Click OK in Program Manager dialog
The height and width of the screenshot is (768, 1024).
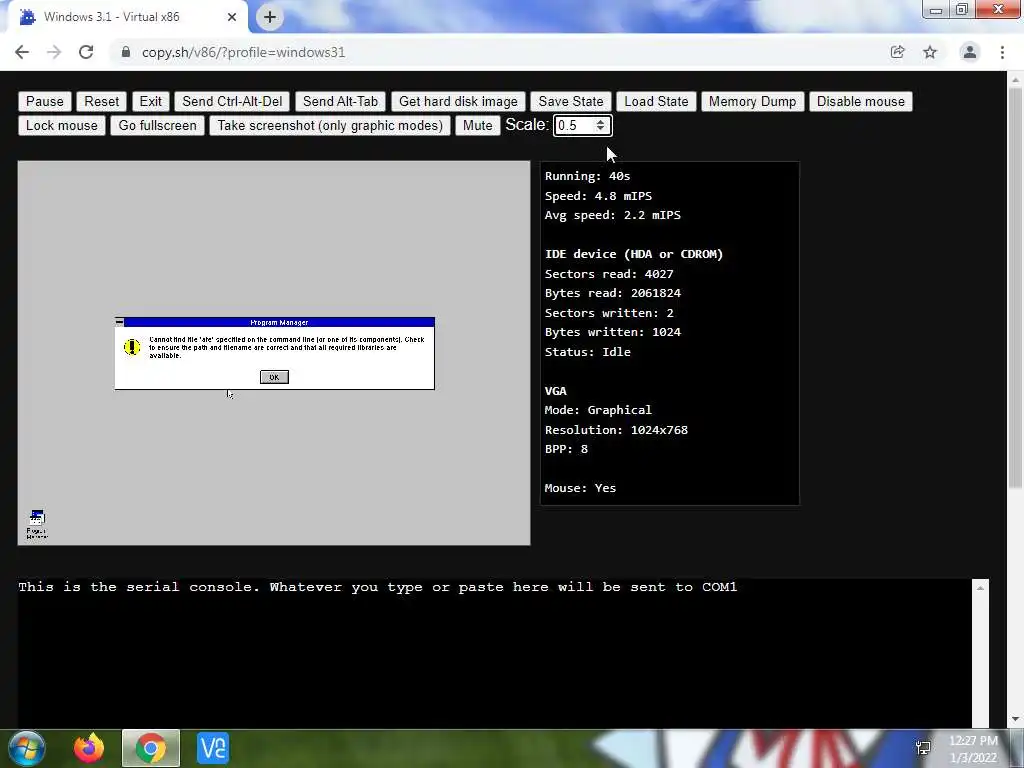pyautogui.click(x=274, y=377)
